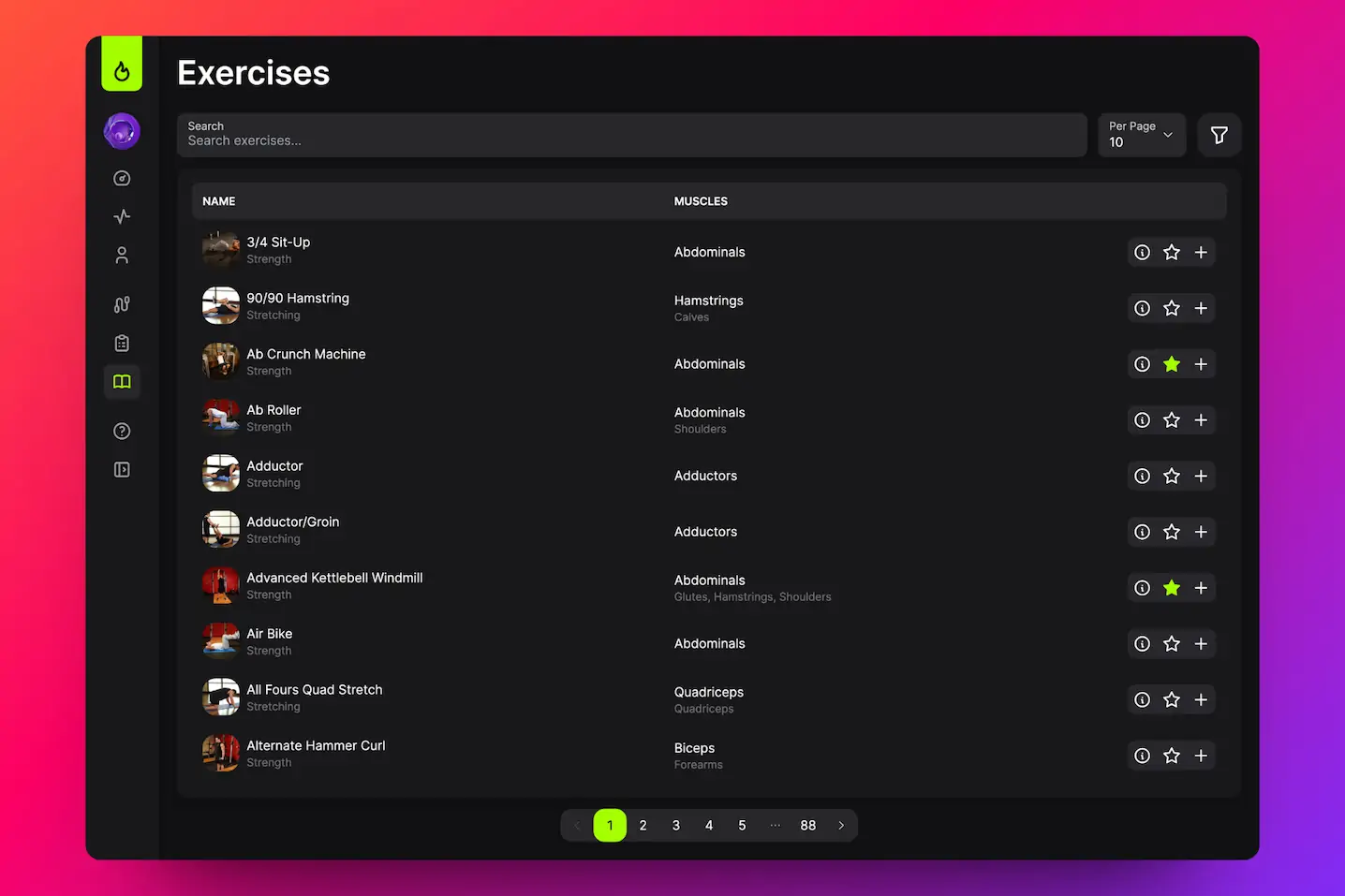Screen dimensions: 1345x896
Task: Open the dashboard gauge icon in sidebar
Action: tap(122, 179)
